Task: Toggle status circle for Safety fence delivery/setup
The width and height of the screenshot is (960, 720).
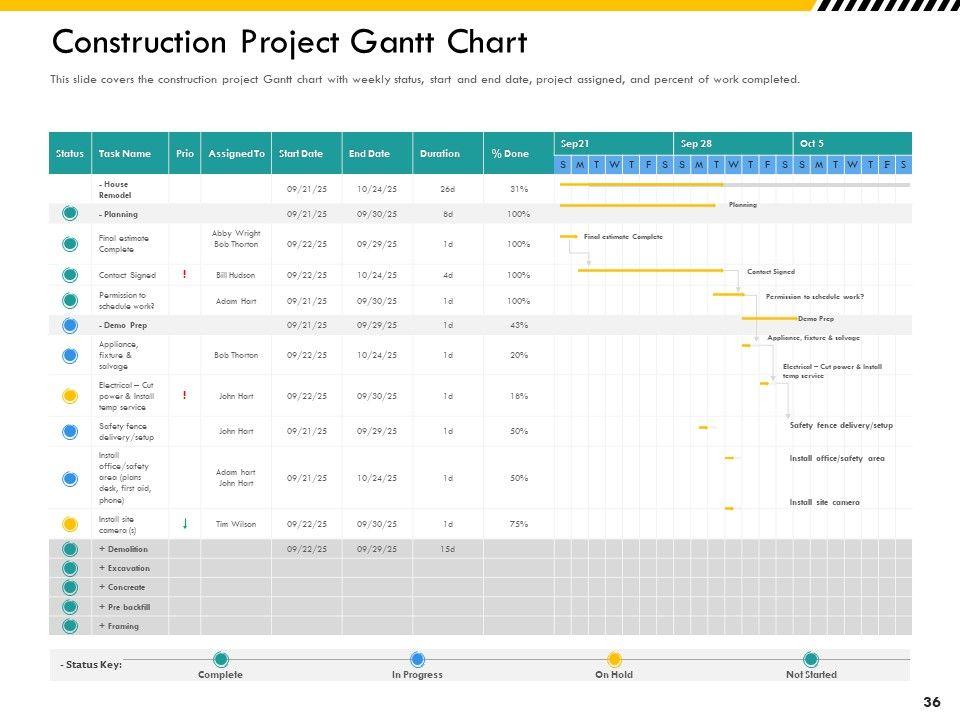Action: [70, 431]
